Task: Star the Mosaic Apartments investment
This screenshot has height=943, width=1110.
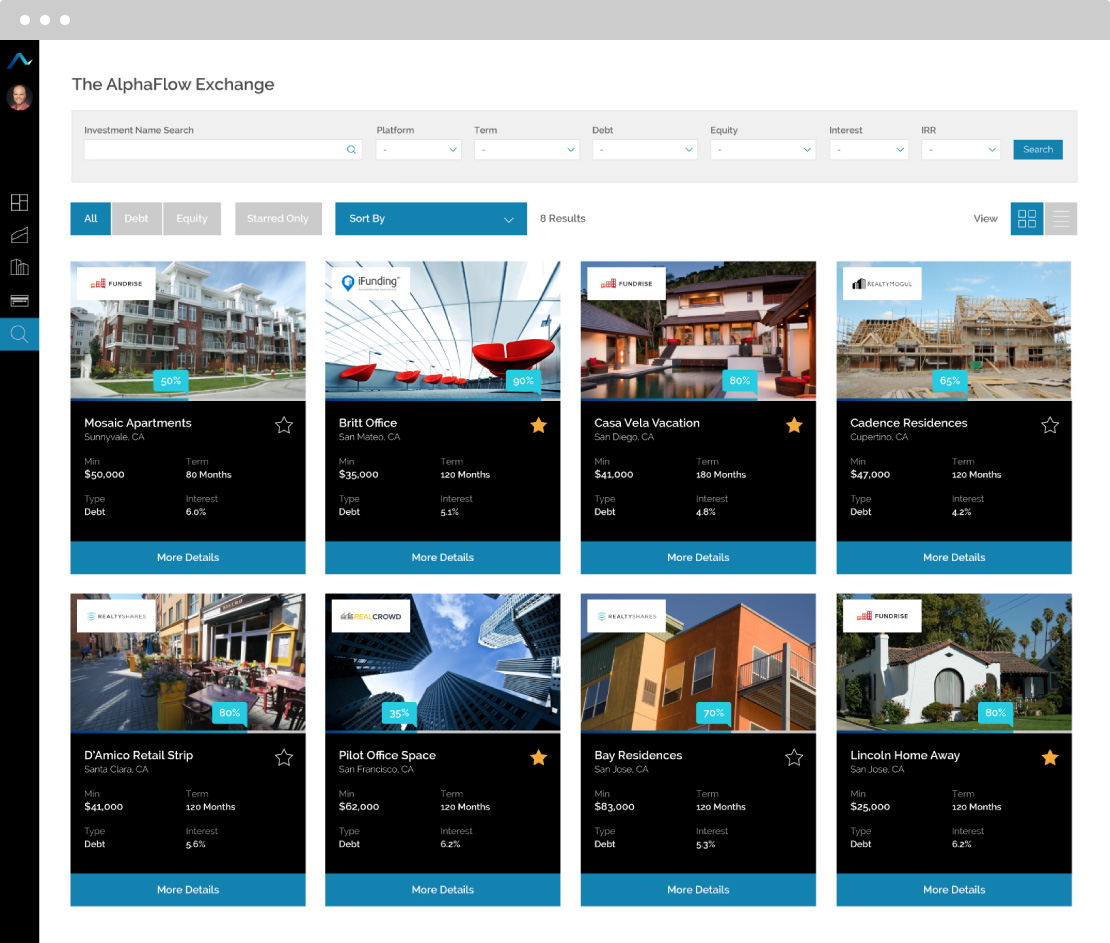Action: tap(284, 424)
